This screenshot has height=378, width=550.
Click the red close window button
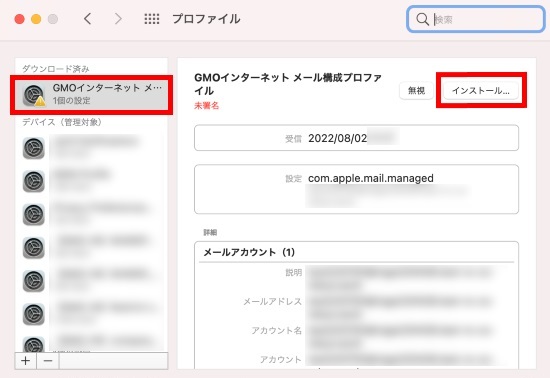19,19
